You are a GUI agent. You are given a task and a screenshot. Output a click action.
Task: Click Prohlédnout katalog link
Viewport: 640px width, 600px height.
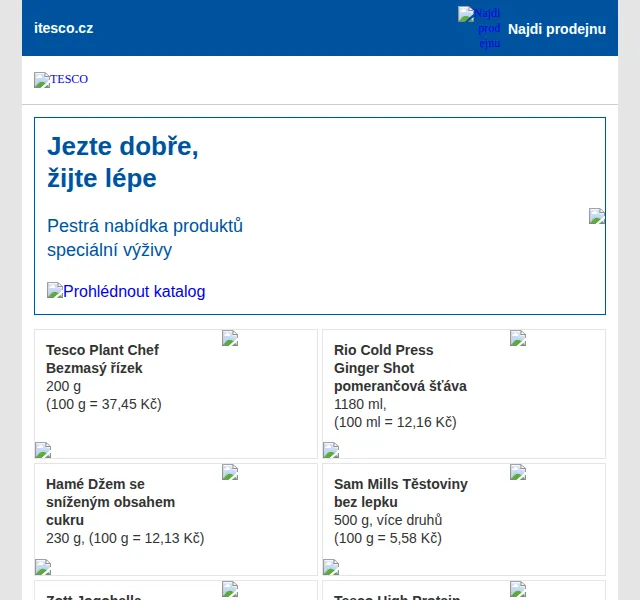coord(126,291)
